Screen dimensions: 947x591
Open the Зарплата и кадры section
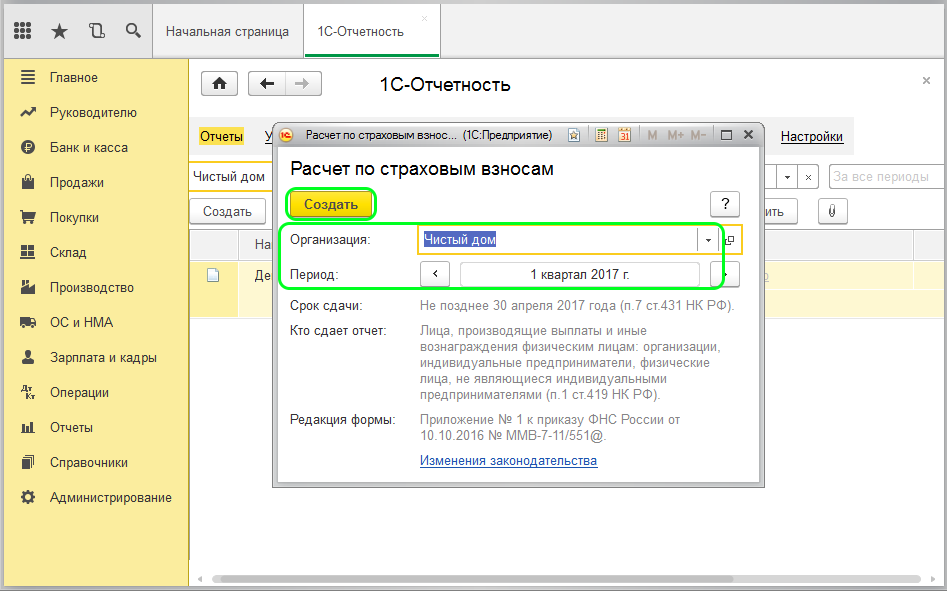pos(103,357)
